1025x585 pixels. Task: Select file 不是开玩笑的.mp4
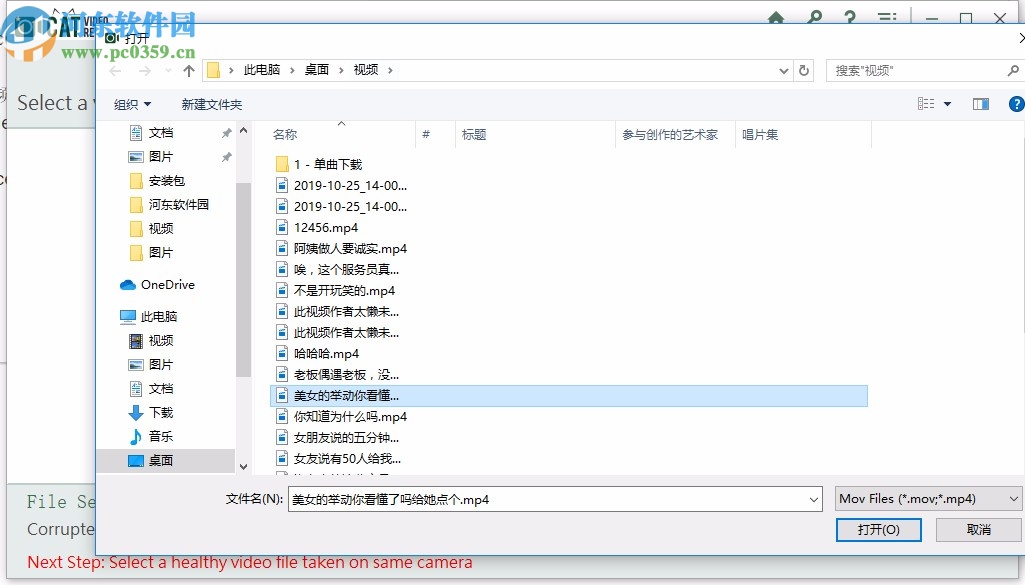click(335, 291)
